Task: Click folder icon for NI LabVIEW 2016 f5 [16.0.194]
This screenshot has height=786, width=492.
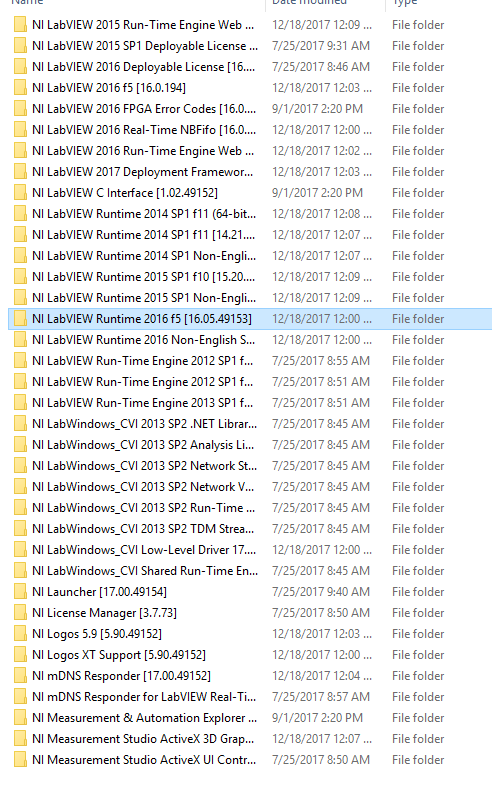Action: (x=20, y=88)
